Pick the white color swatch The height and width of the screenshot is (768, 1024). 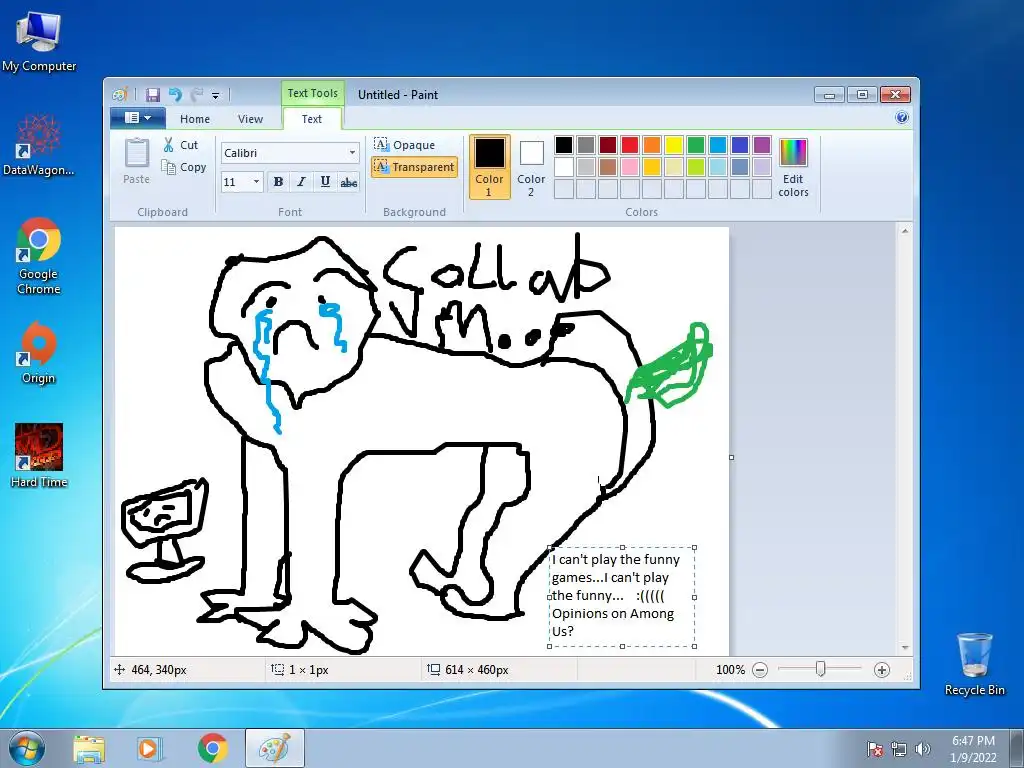(x=564, y=167)
